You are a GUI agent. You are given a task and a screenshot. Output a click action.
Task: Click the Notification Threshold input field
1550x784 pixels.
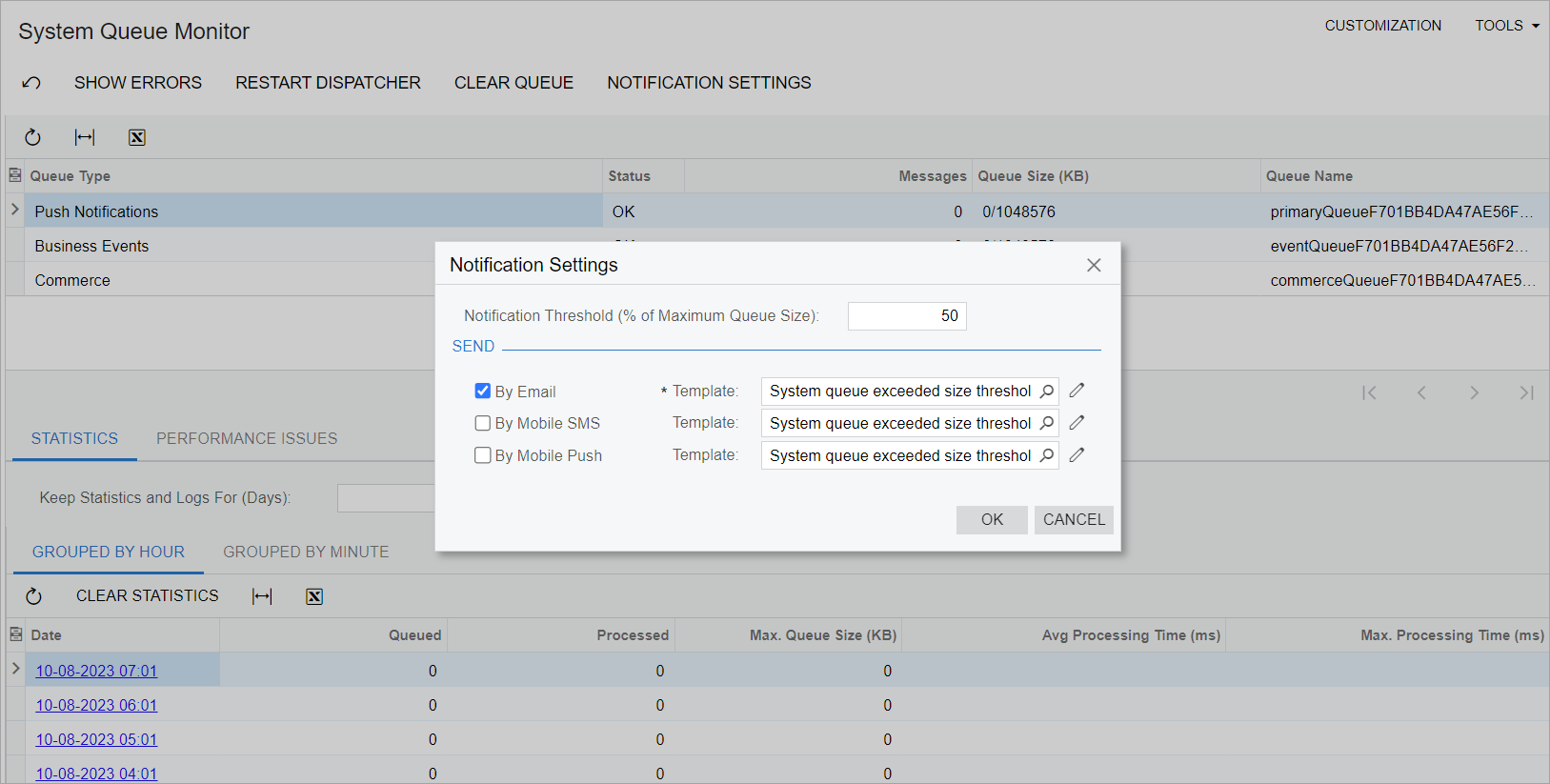pyautogui.click(x=907, y=315)
